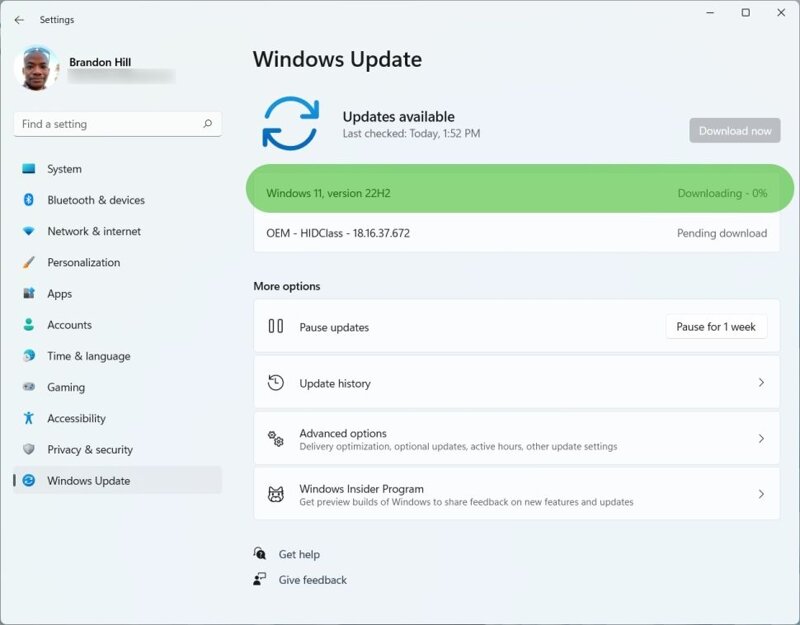Open Bluetooth & devices category
This screenshot has height=625, width=800.
(118, 200)
